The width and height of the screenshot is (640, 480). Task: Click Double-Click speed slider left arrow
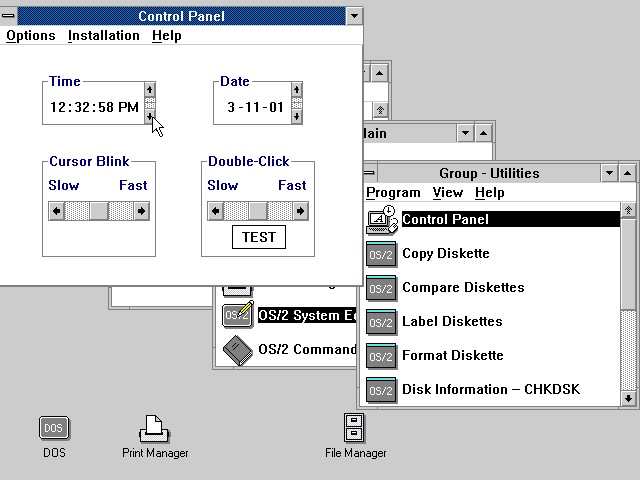coord(216,211)
